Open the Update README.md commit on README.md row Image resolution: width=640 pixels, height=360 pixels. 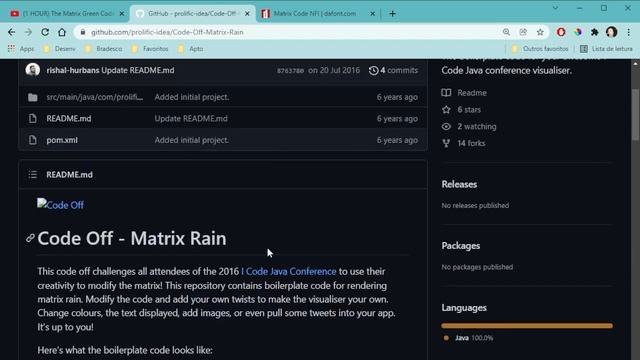[191, 118]
